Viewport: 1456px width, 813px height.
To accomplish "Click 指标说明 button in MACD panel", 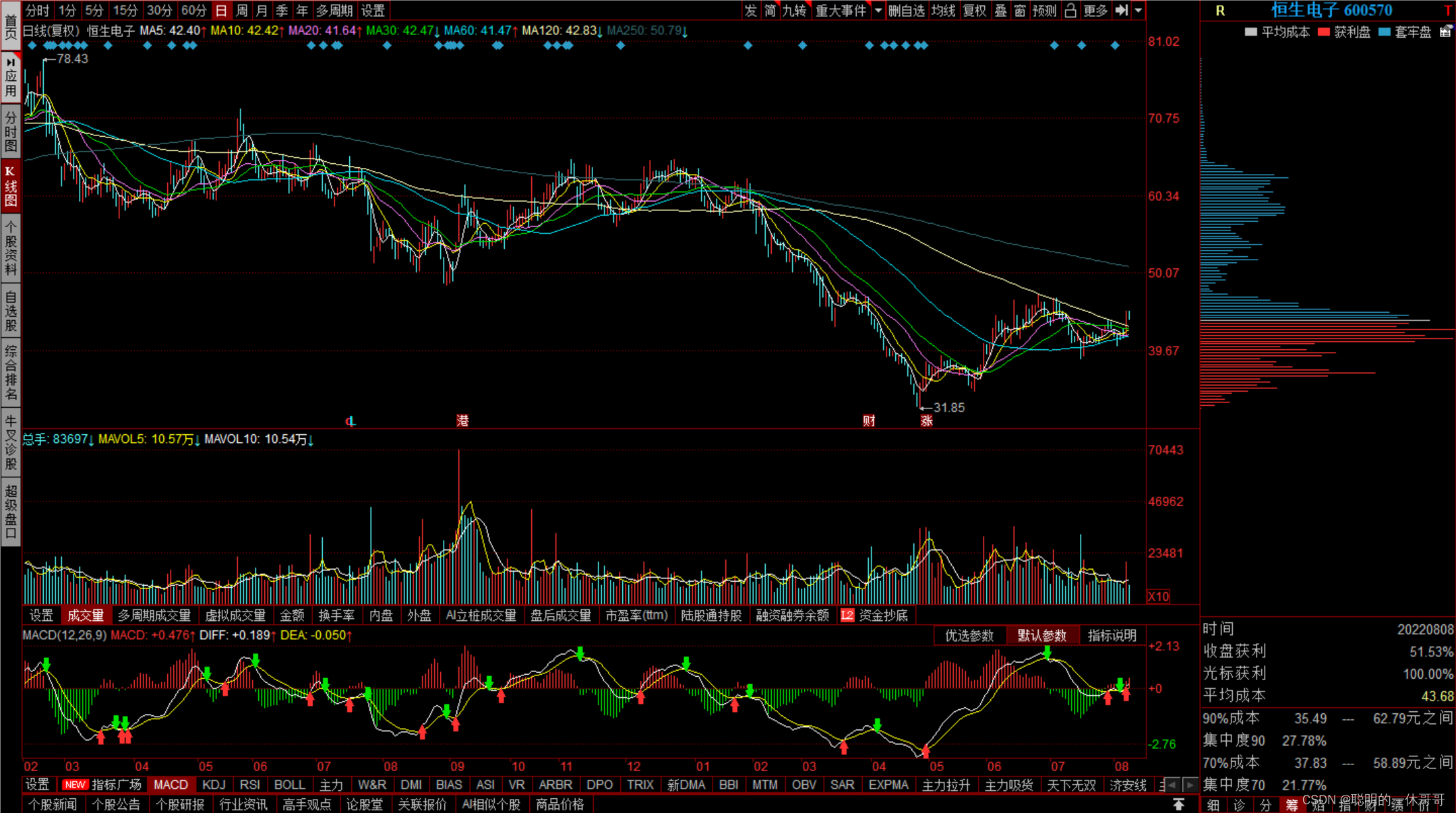I will [x=1112, y=635].
